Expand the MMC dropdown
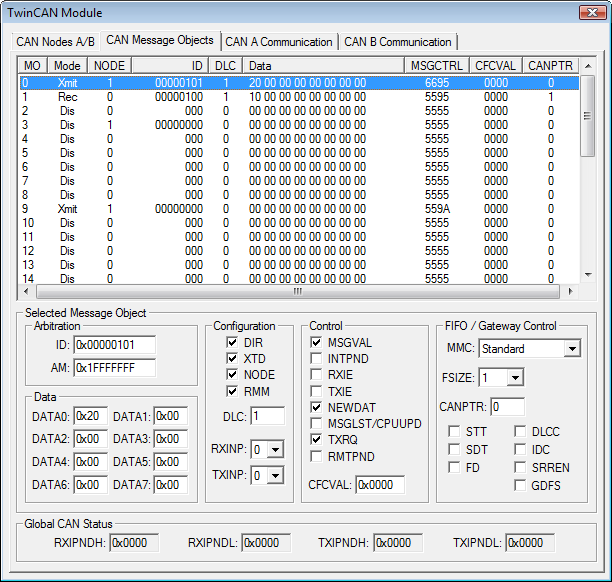This screenshot has width=612, height=582. tap(571, 349)
